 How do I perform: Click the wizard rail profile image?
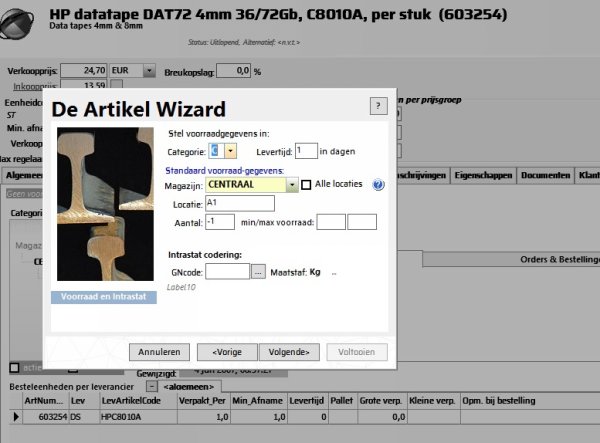pyautogui.click(x=105, y=204)
